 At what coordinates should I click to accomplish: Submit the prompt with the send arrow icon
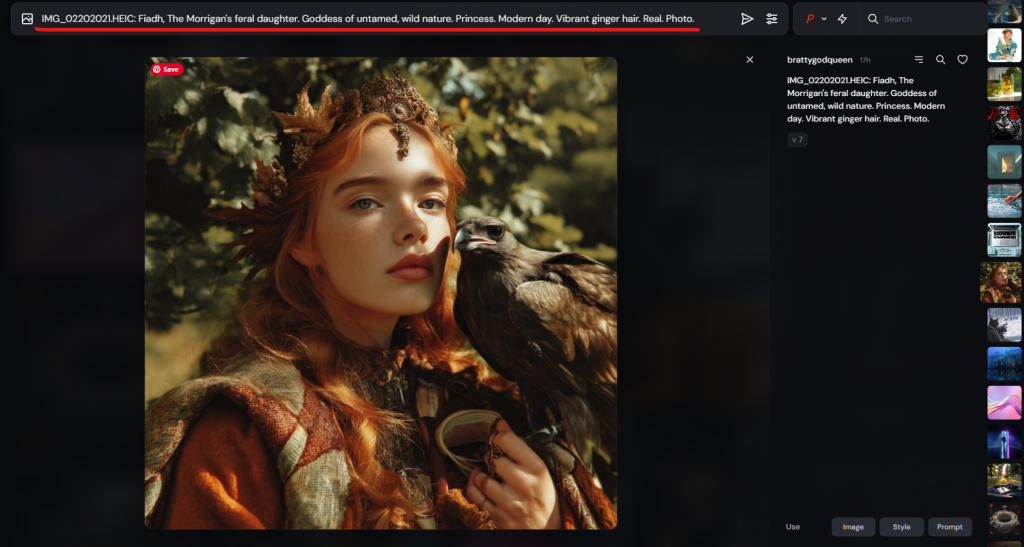pyautogui.click(x=746, y=19)
